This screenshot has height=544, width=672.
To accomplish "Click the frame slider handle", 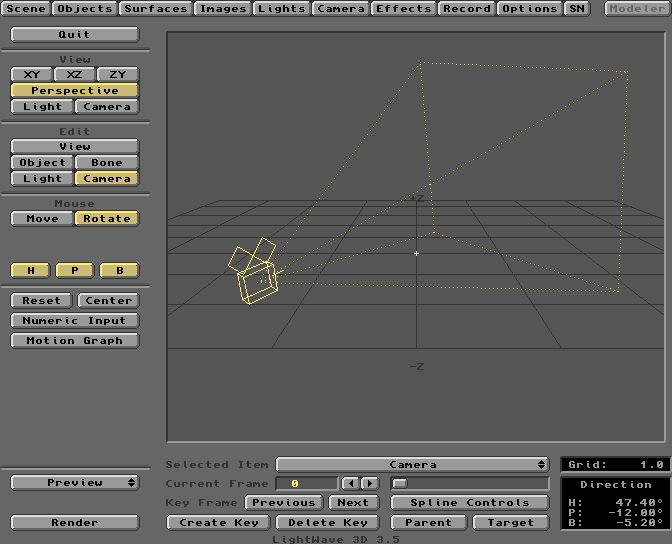I will [x=400, y=484].
